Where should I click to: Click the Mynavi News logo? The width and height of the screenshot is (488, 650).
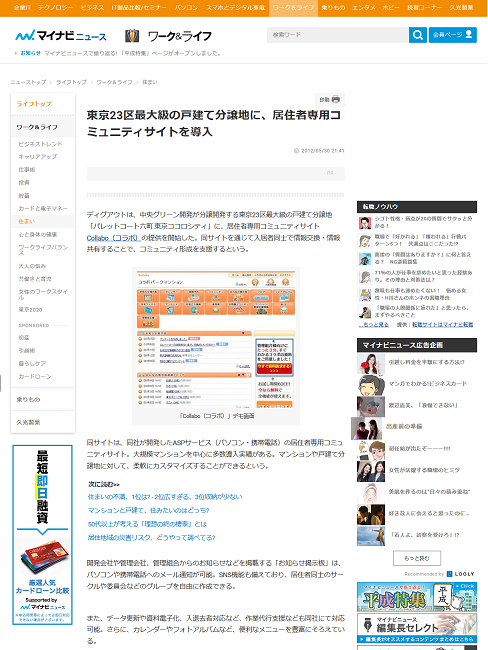coord(61,36)
